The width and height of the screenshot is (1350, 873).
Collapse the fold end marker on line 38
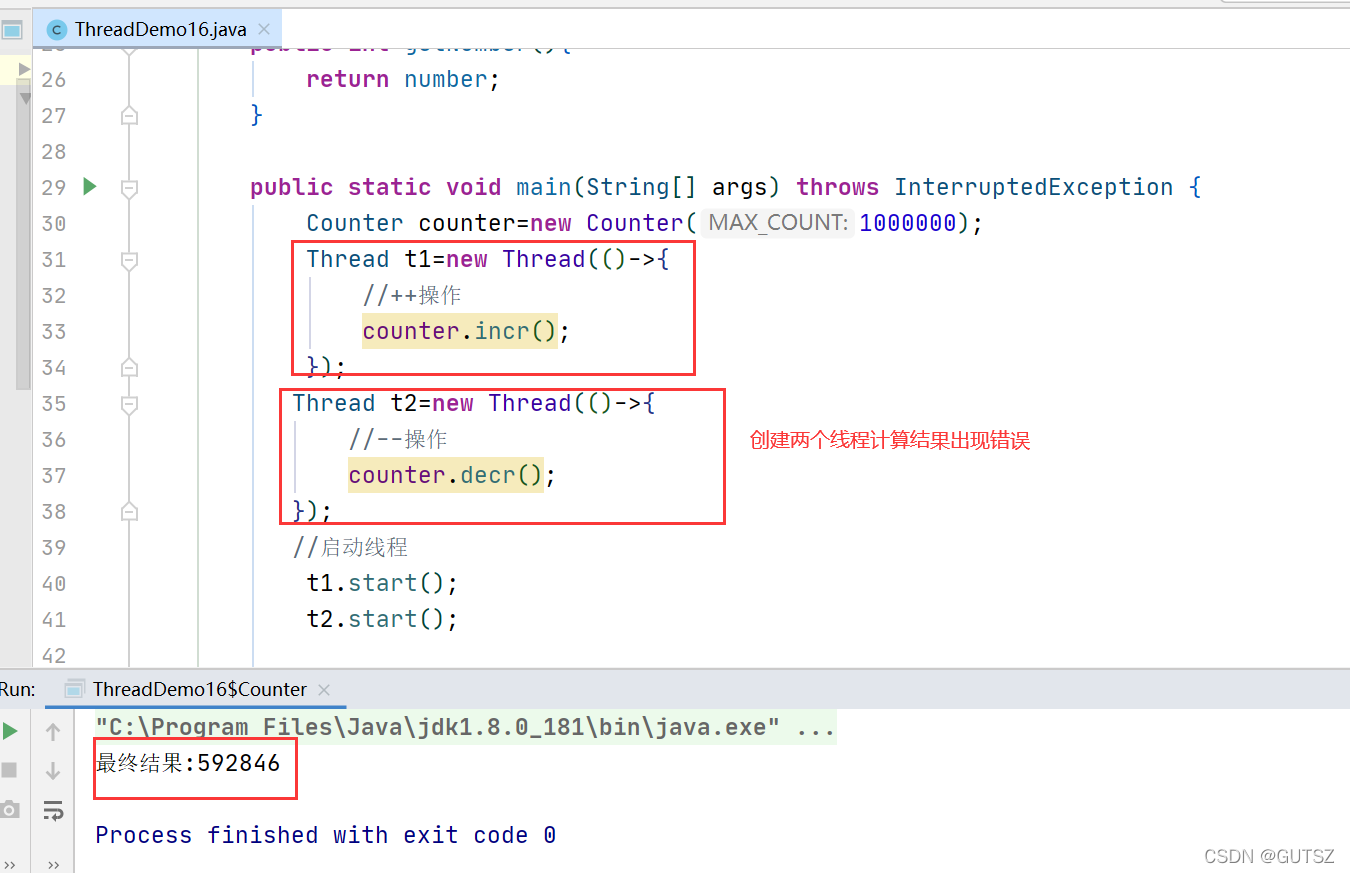coord(129,512)
